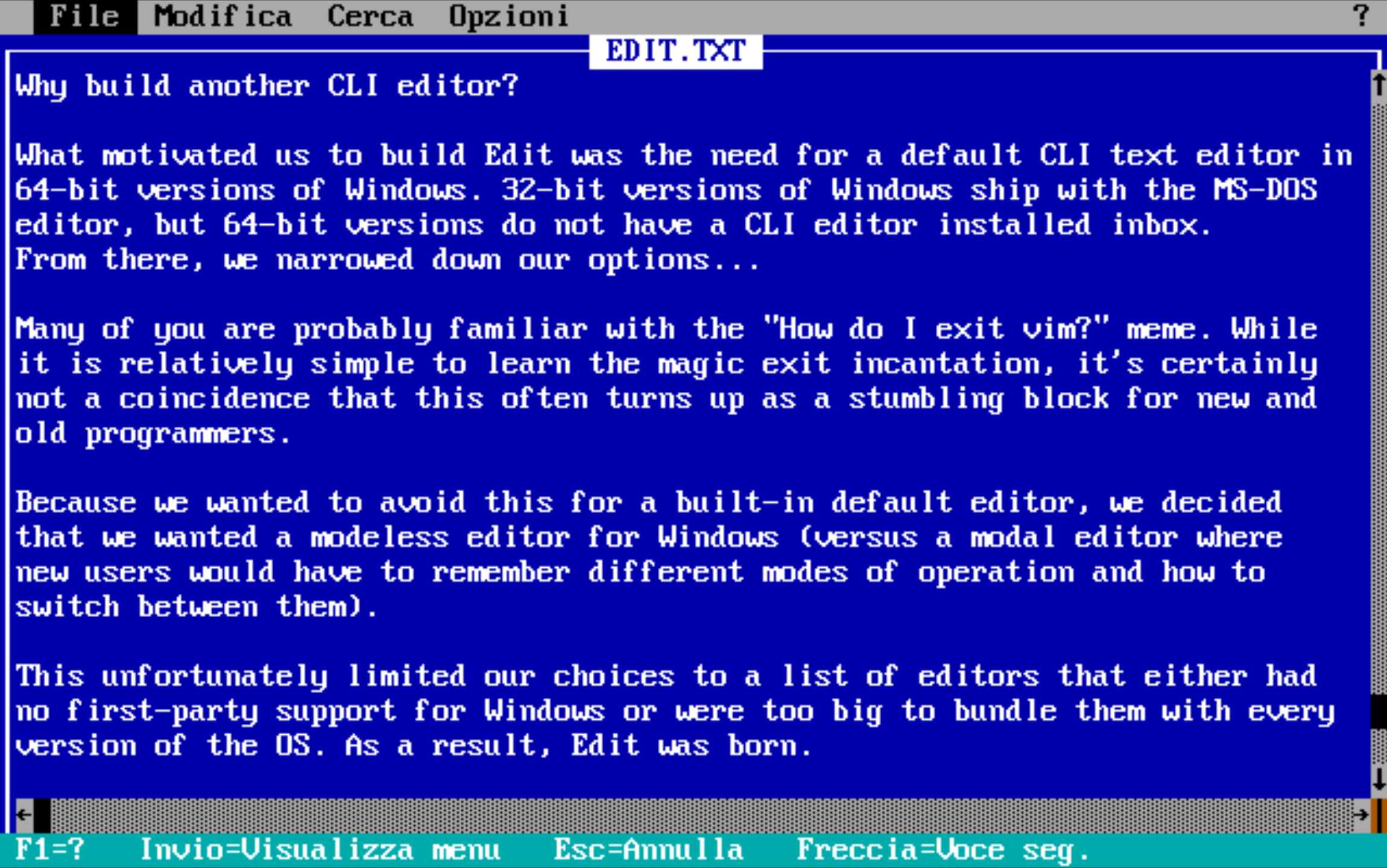Click the question mark help menu

(1360, 17)
